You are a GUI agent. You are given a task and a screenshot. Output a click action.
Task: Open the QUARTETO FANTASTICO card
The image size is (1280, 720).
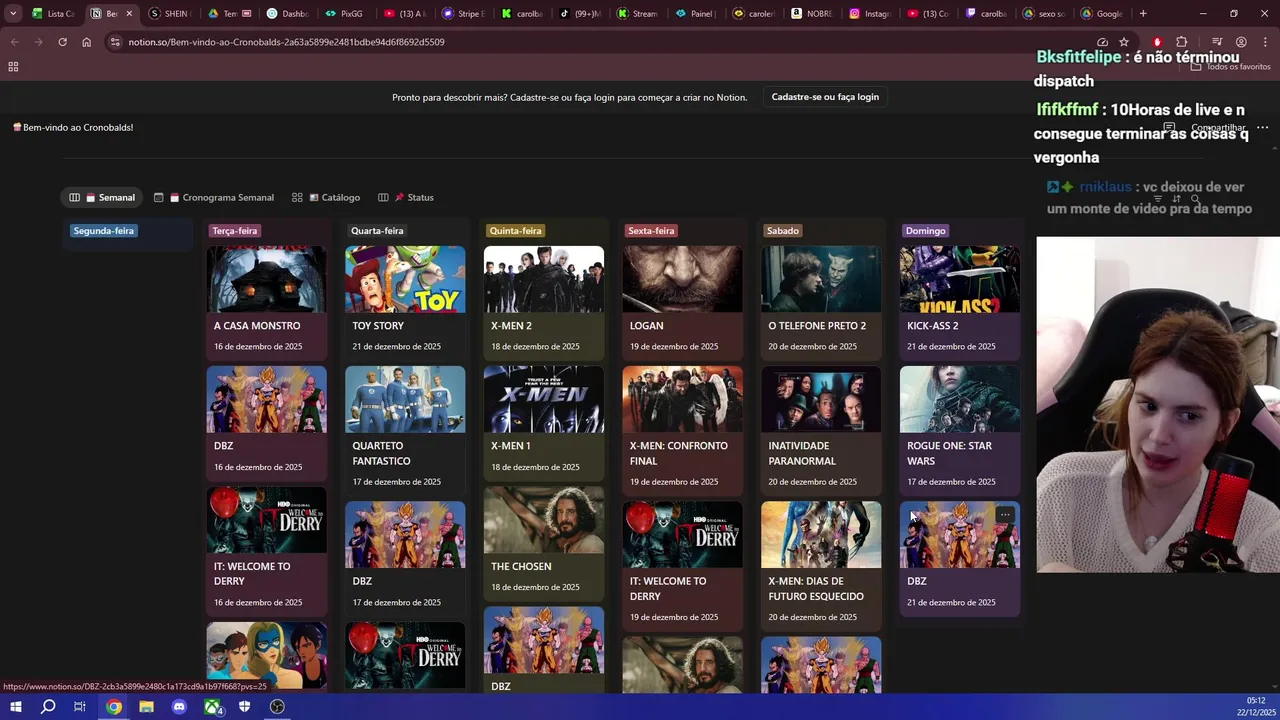coord(405,431)
